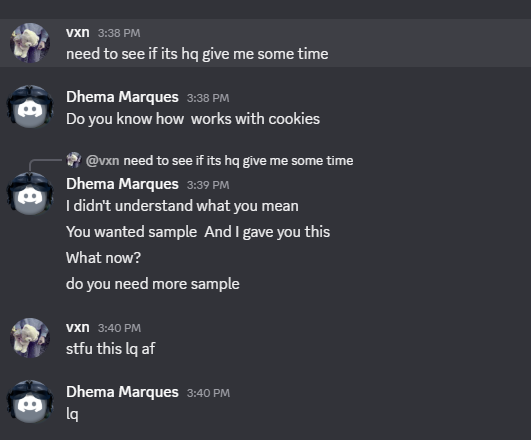Image resolution: width=531 pixels, height=440 pixels.
Task: Open vxn's avatar on the 3:38 PM message
Action: 30,43
